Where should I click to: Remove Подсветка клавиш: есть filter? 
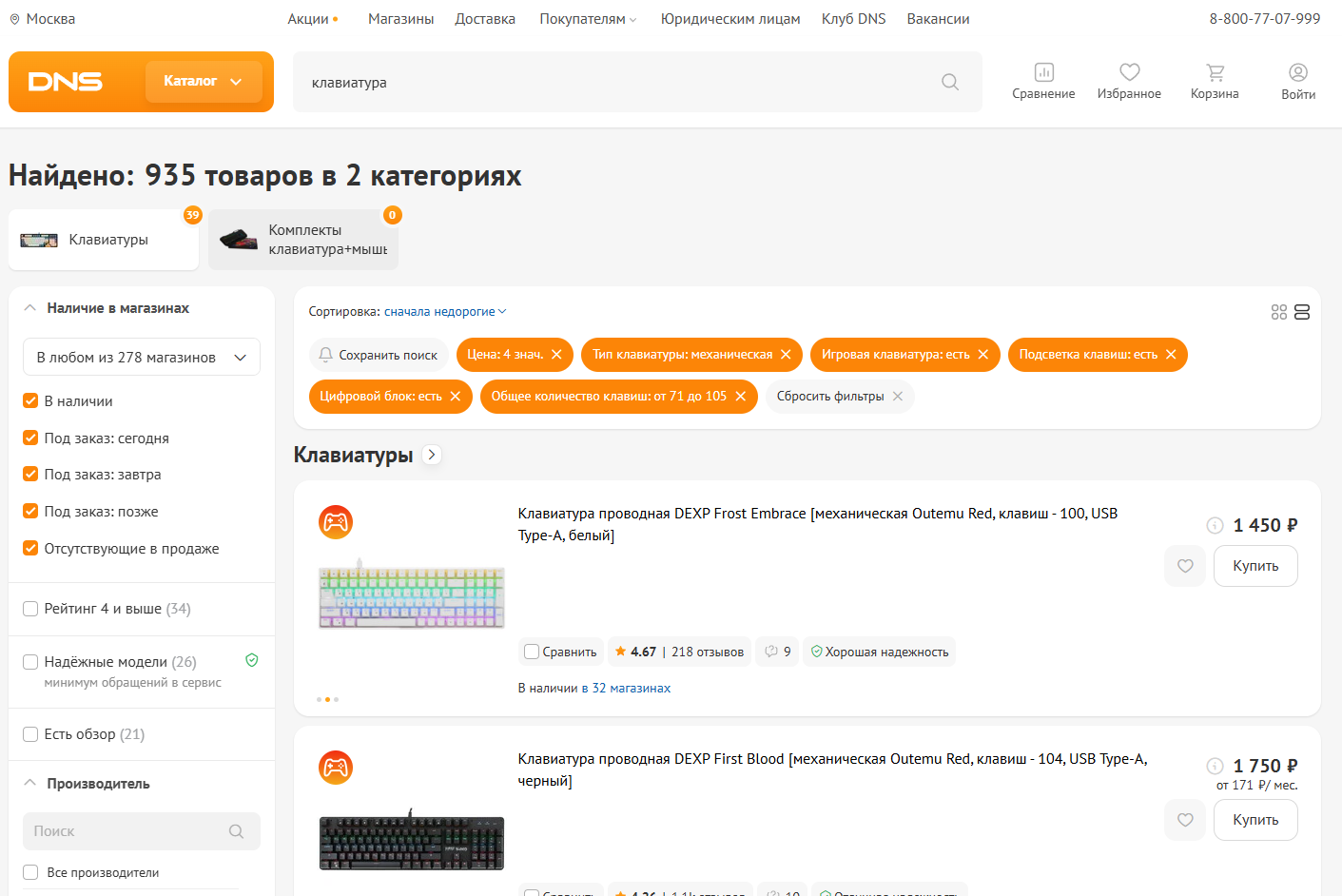point(1171,355)
